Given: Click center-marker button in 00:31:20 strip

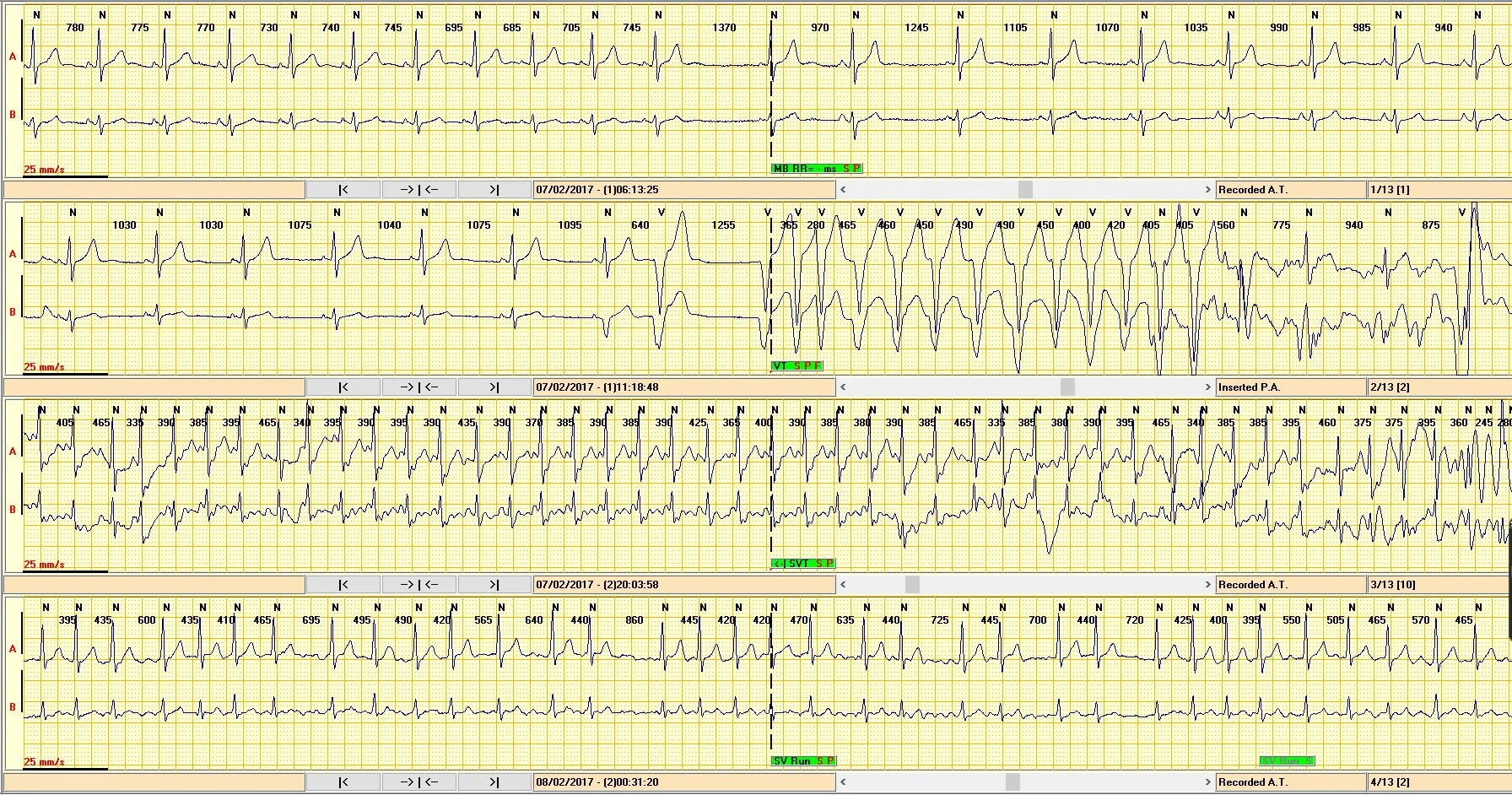Looking at the screenshot, I should (x=418, y=782).
